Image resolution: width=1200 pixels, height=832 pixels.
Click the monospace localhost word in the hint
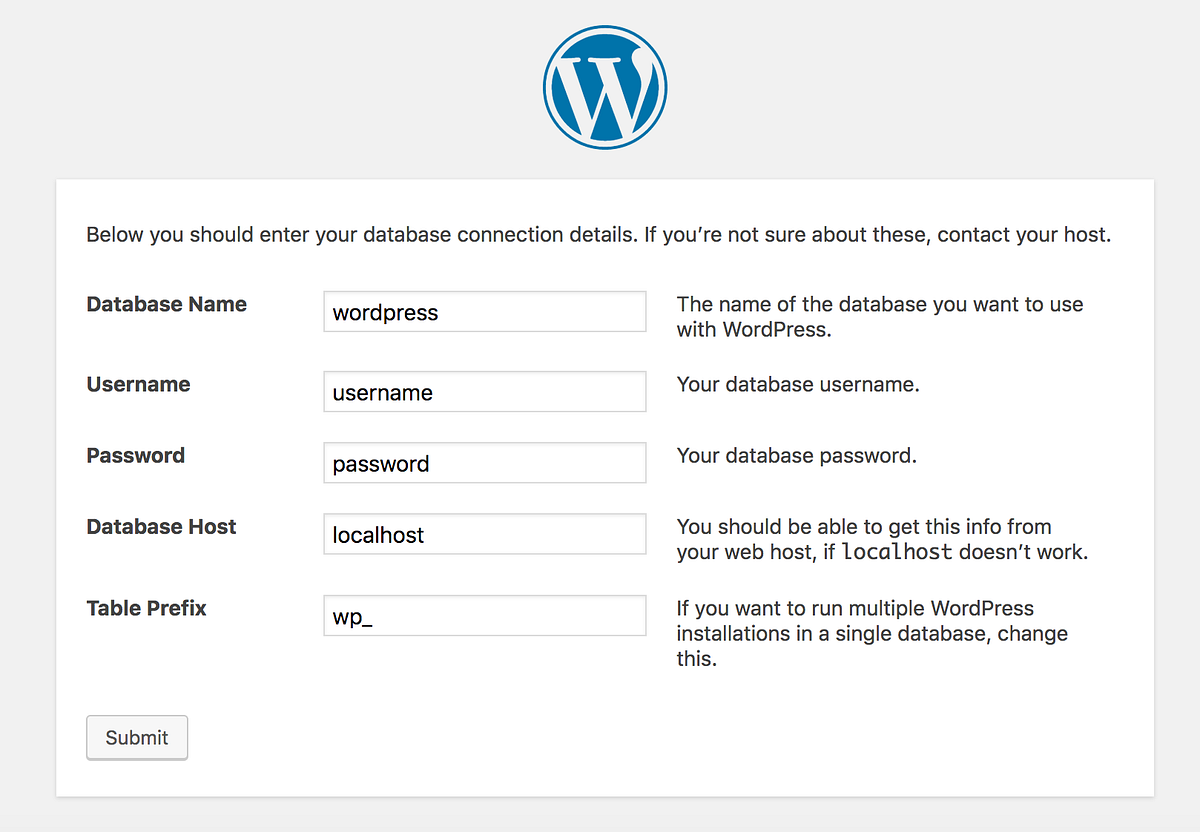click(897, 552)
